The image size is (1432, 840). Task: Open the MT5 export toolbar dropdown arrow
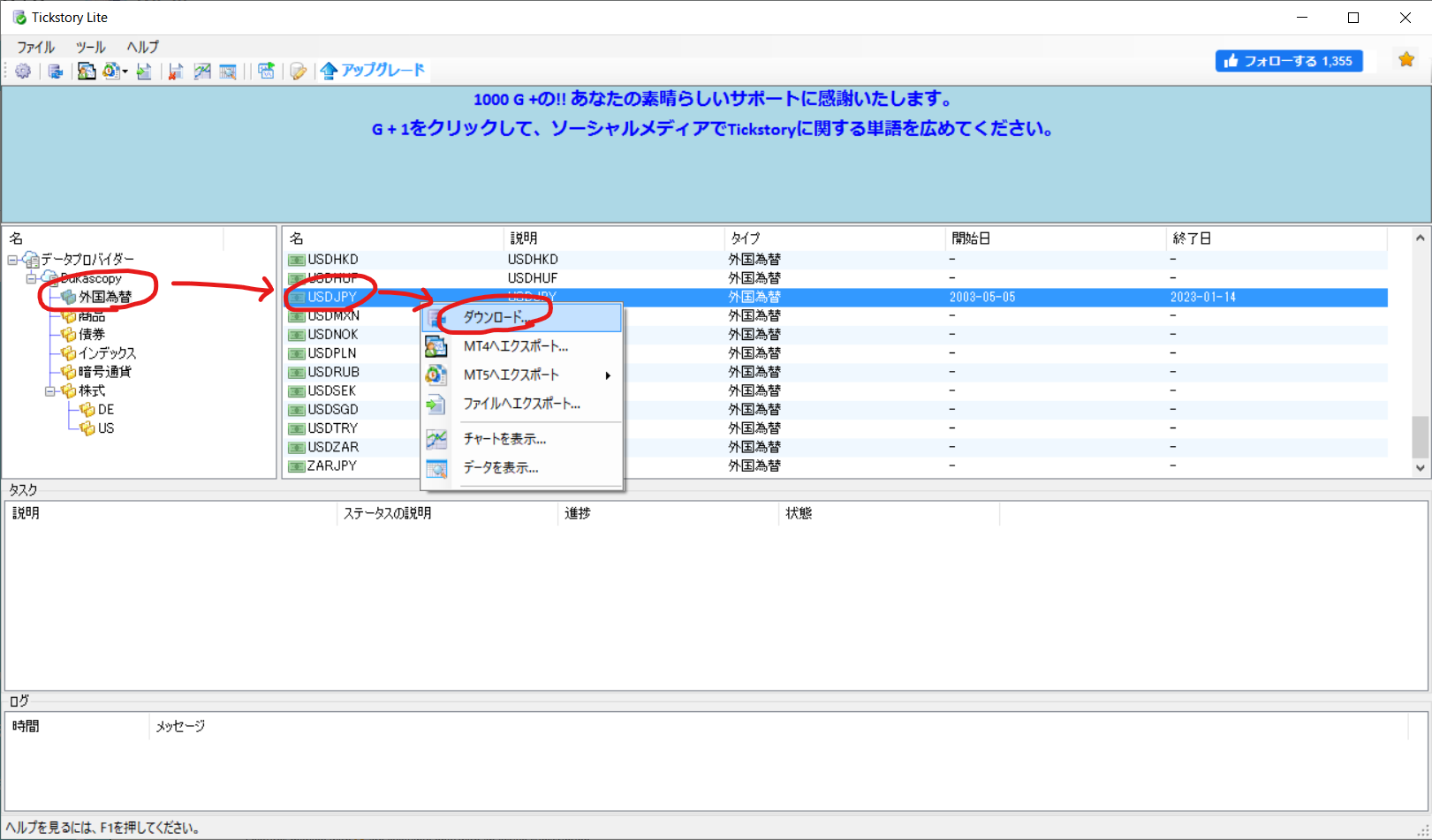click(125, 72)
